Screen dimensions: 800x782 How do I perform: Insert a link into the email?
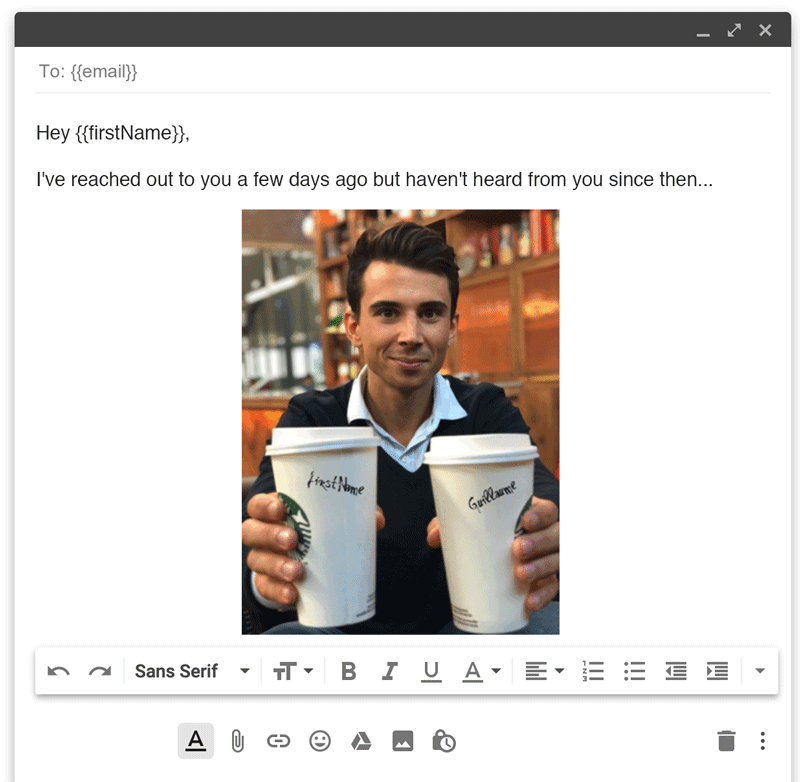click(x=278, y=741)
